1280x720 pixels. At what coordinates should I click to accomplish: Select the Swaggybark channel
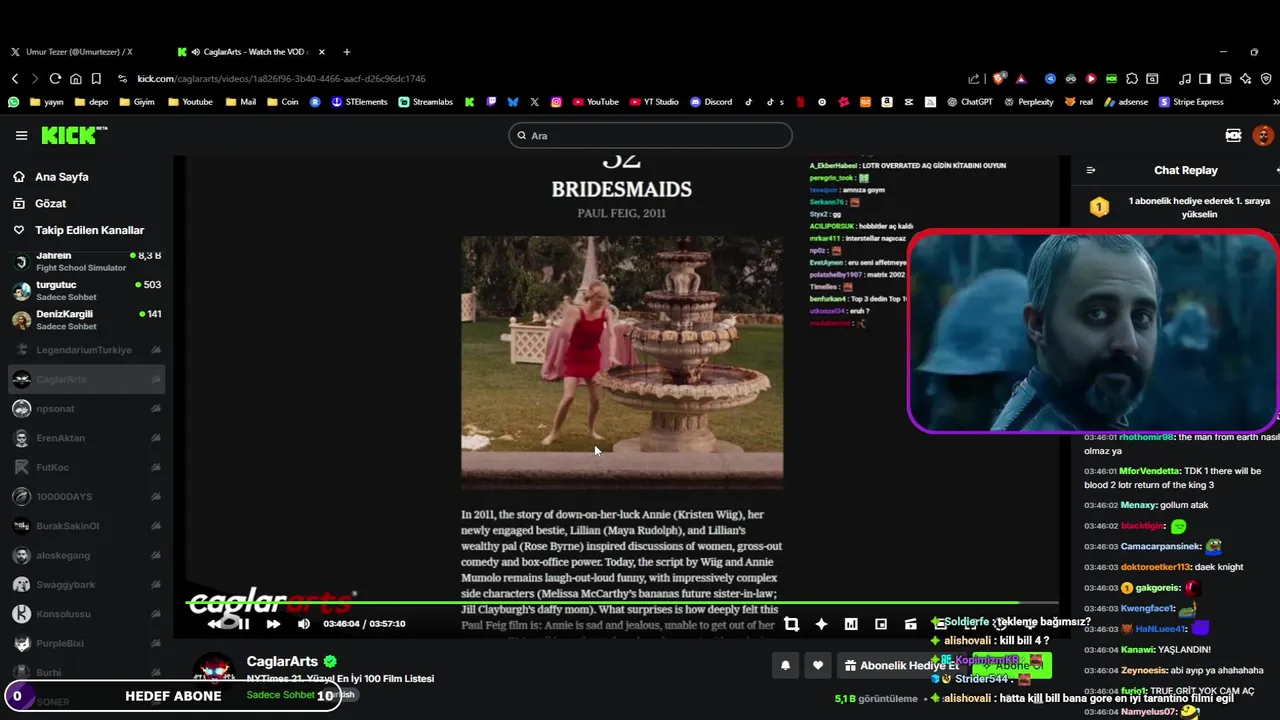(86, 584)
